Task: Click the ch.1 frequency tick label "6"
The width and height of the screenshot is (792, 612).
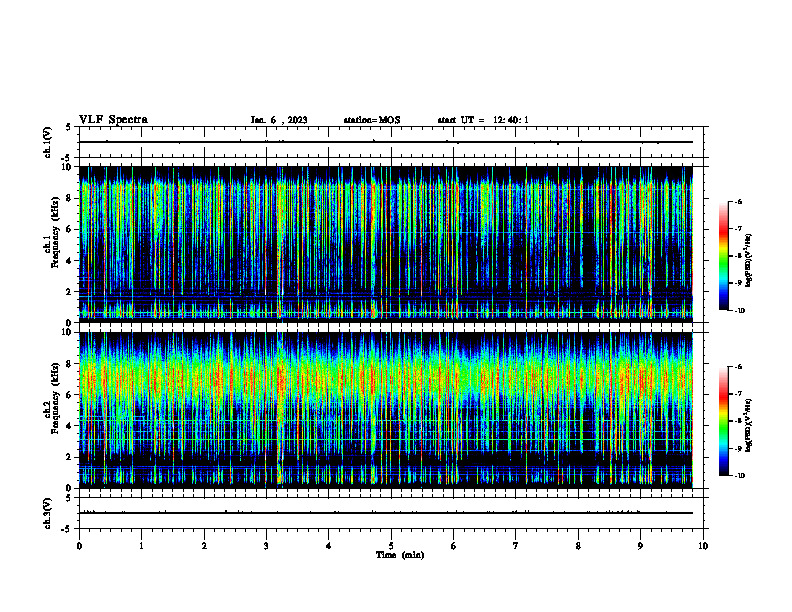Action: point(69,229)
